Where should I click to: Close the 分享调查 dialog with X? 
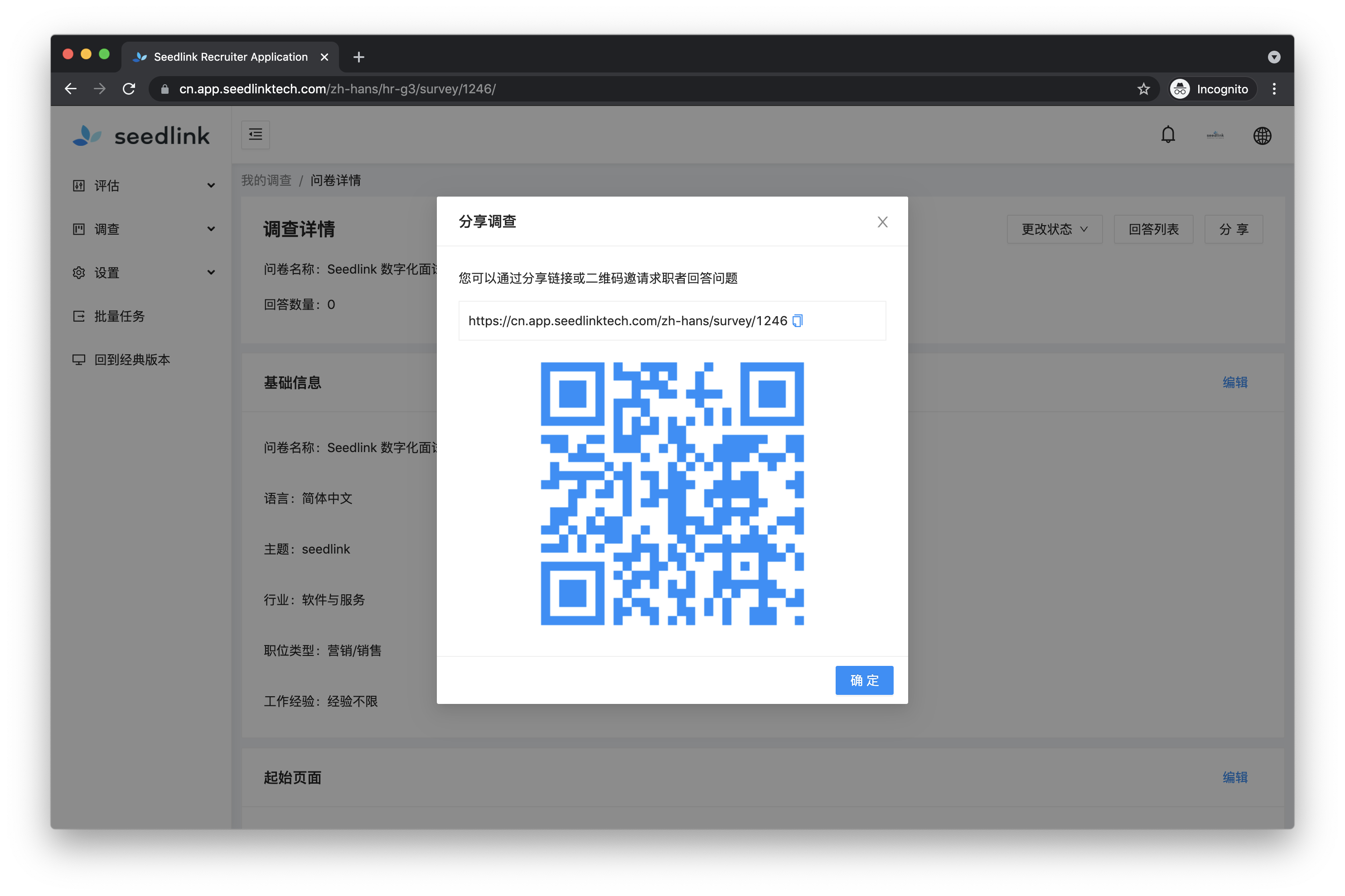[882, 222]
